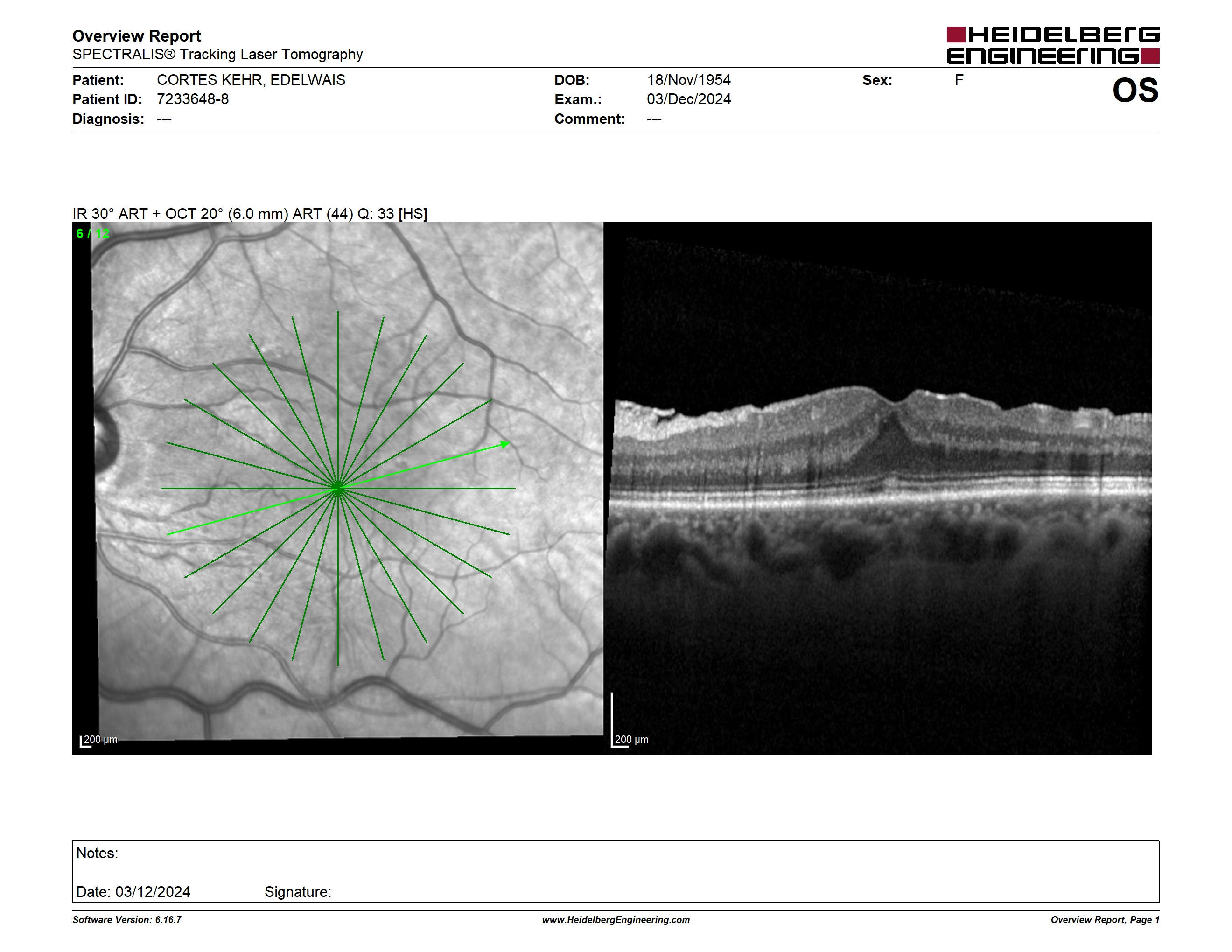Click the center of the radial scan pattern
Viewport: 1232px width, 952px height.
[338, 488]
